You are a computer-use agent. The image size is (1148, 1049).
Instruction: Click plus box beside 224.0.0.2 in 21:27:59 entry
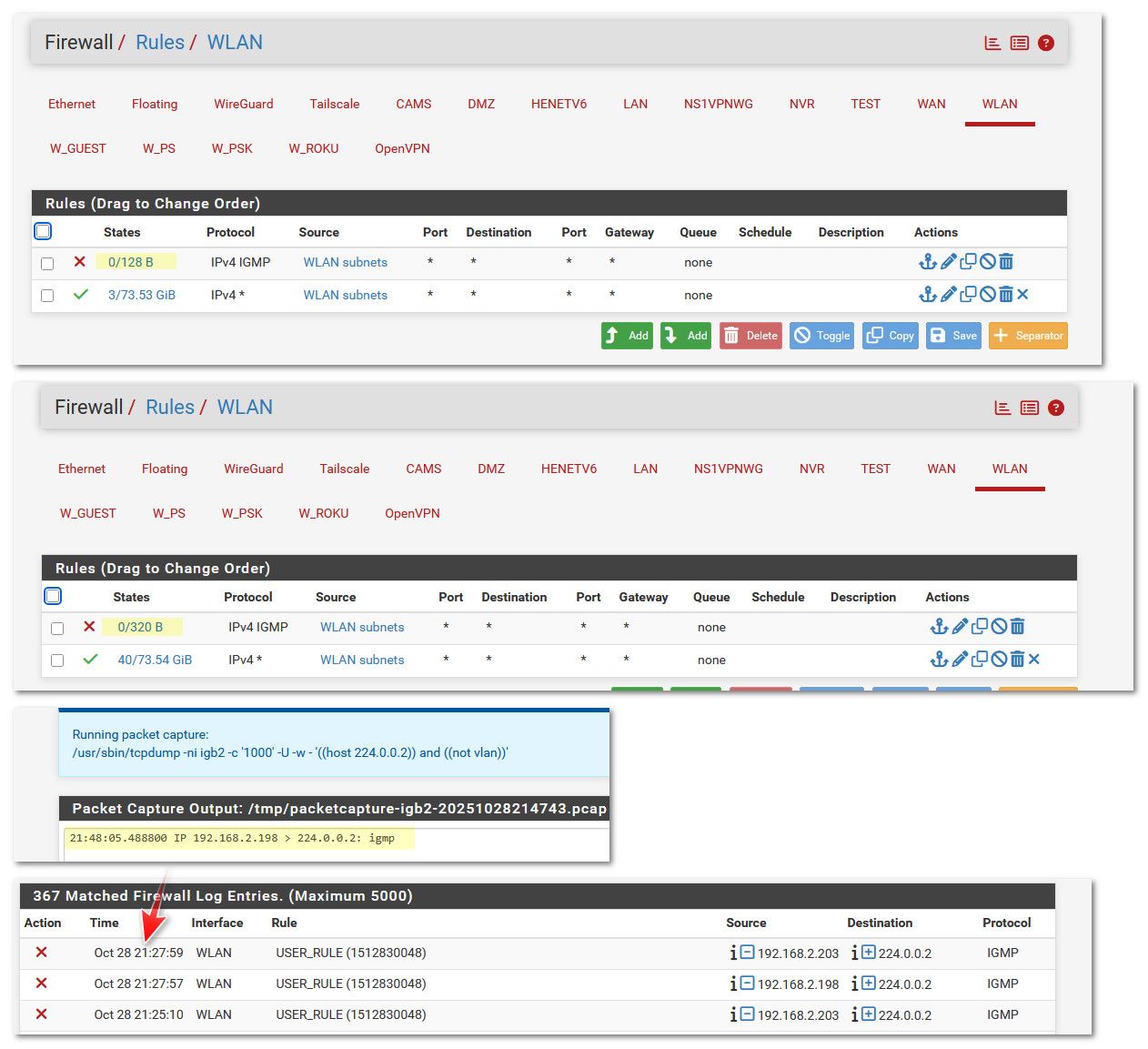pyautogui.click(x=868, y=953)
